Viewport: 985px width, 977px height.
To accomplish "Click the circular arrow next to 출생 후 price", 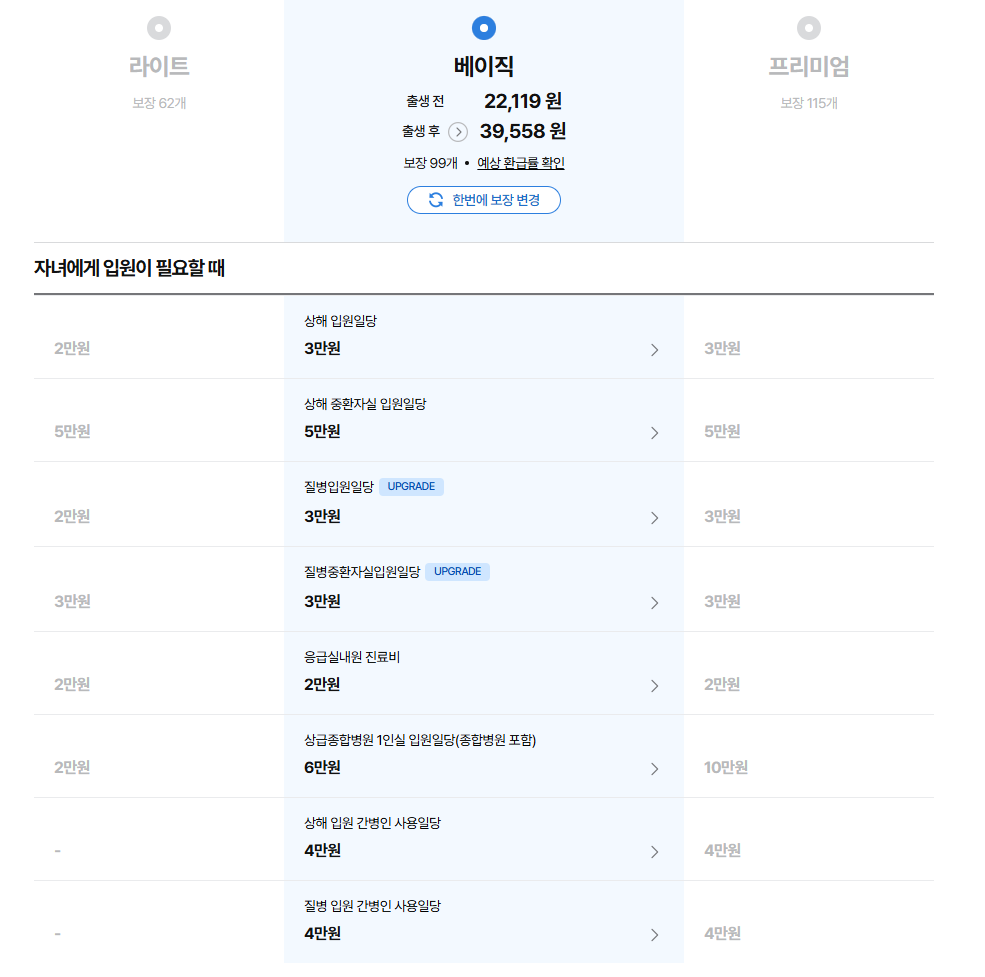I will (x=459, y=131).
